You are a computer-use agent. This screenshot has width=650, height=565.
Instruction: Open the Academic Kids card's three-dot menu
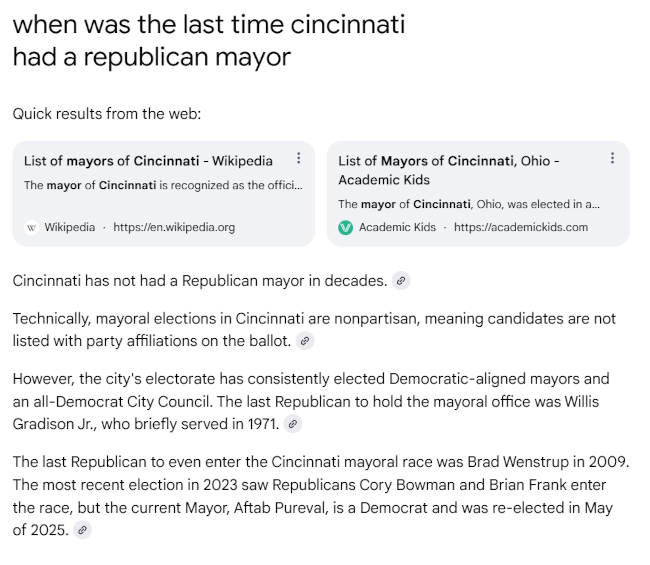(x=612, y=159)
